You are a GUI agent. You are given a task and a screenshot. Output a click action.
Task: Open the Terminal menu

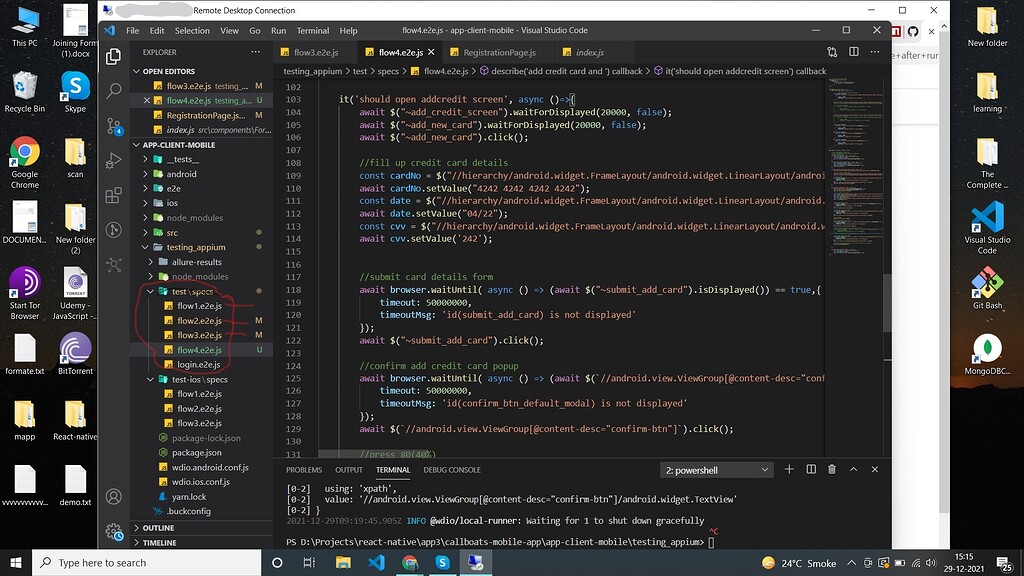click(x=313, y=31)
